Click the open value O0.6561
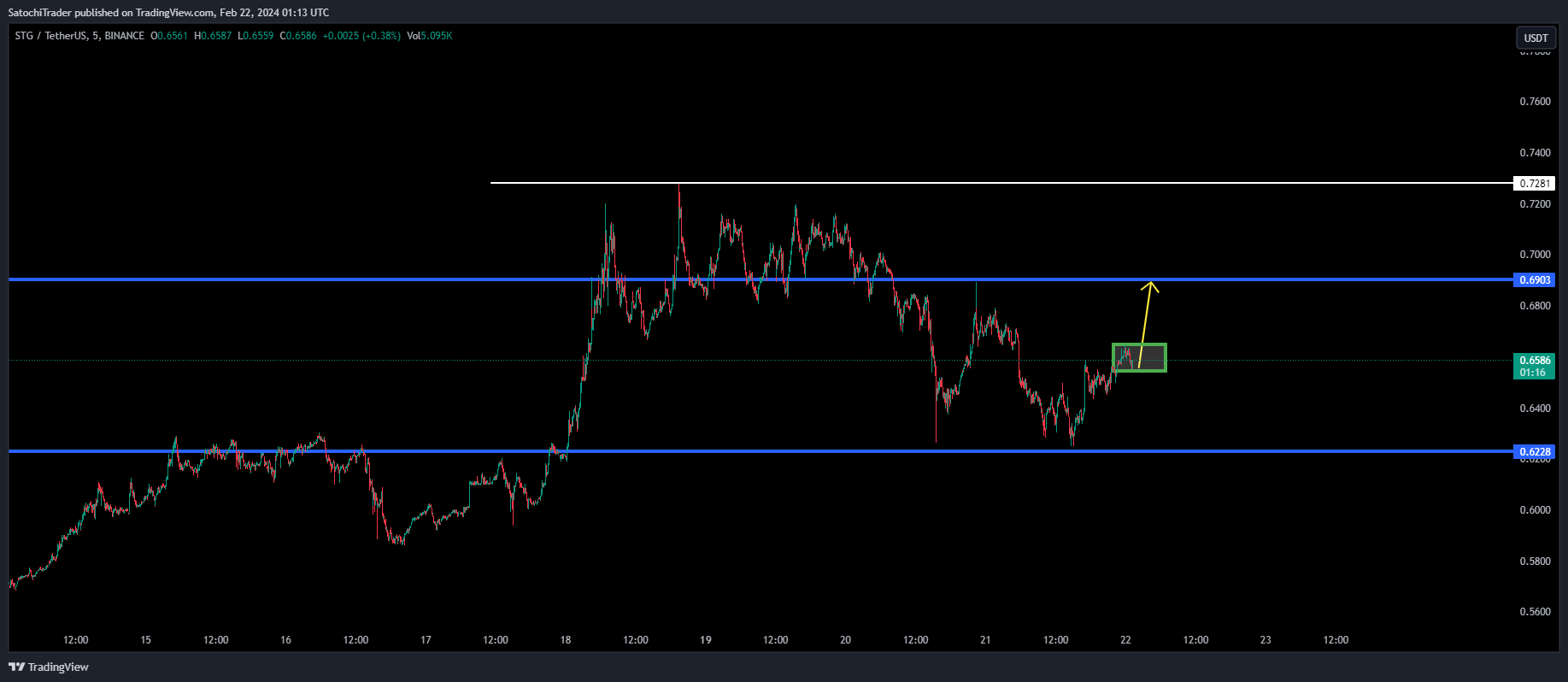Image resolution: width=1568 pixels, height=682 pixels. click(169, 36)
